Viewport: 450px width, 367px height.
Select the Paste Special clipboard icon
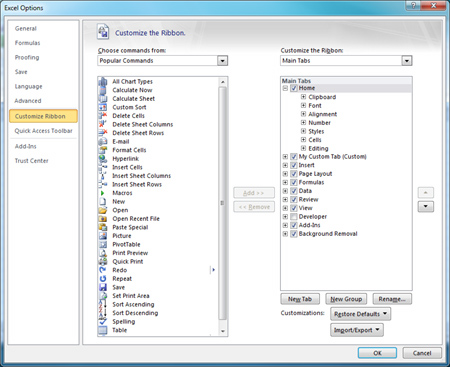[103, 227]
